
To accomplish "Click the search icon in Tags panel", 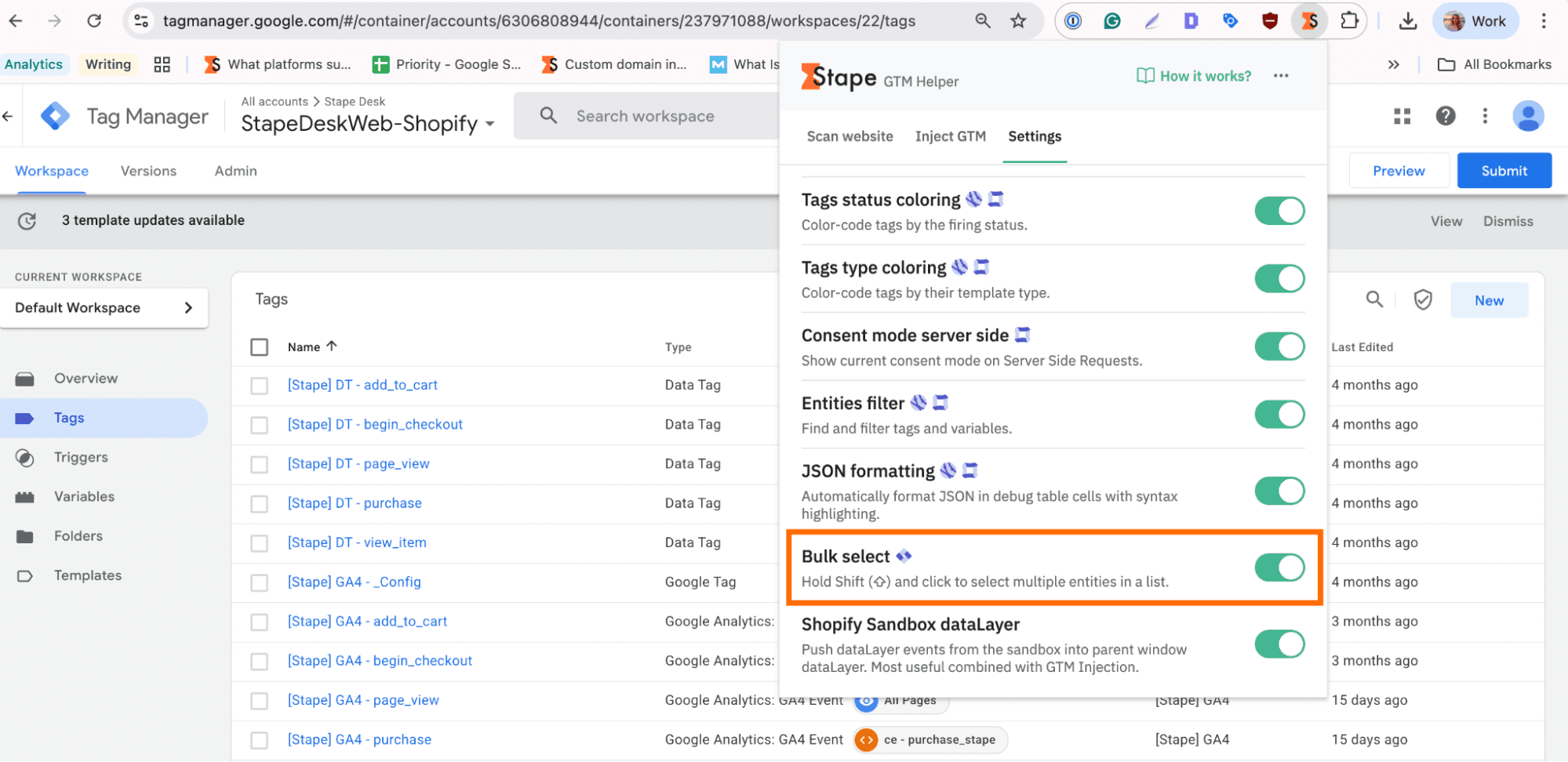I will click(x=1374, y=299).
